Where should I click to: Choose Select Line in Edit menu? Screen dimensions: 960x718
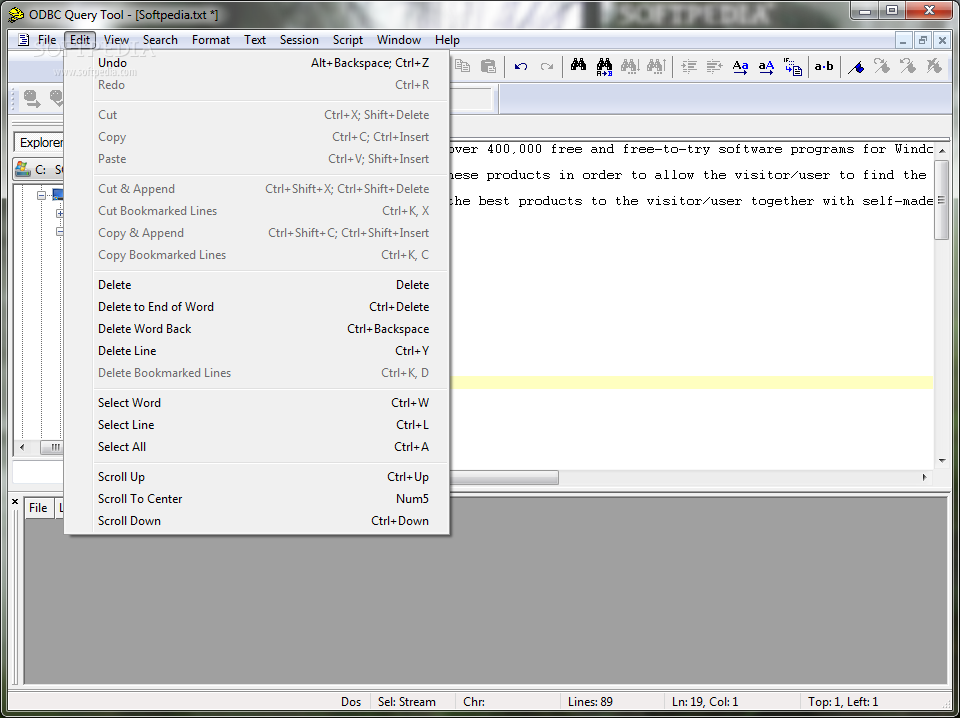click(257, 425)
